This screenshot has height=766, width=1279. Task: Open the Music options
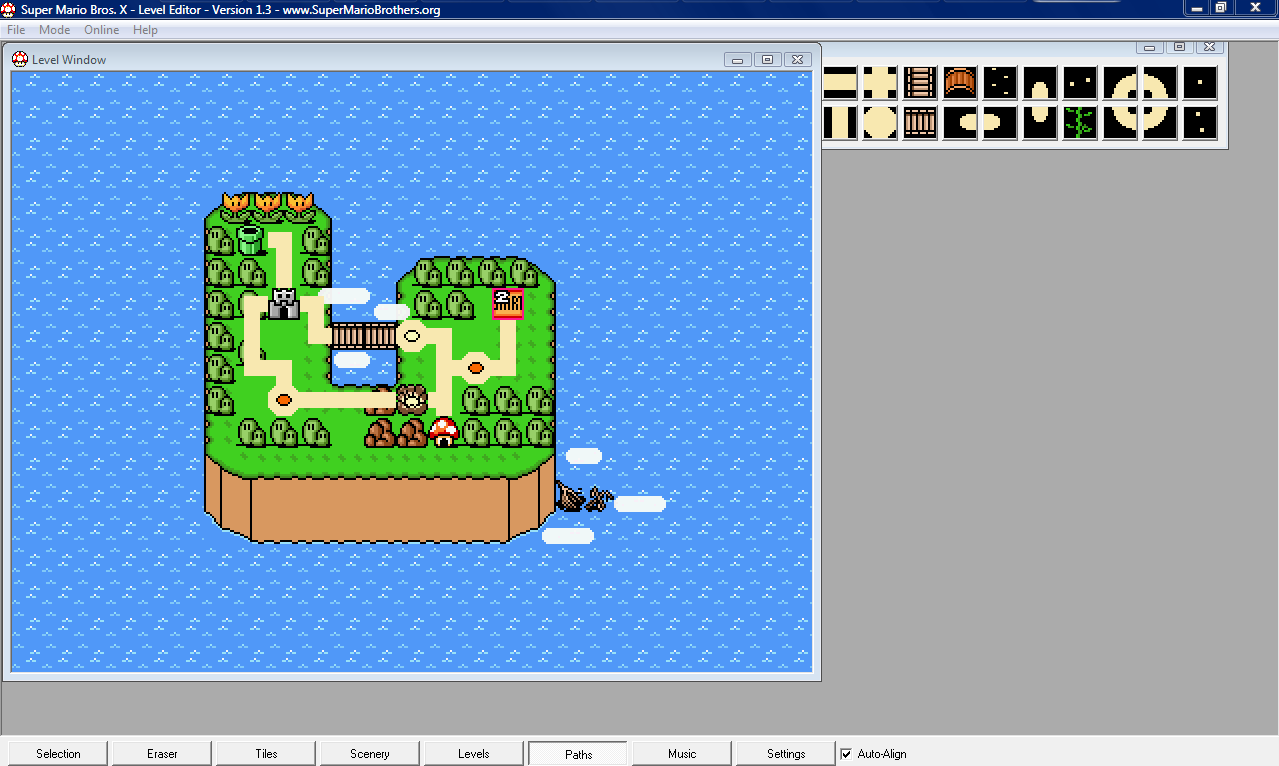coord(682,754)
